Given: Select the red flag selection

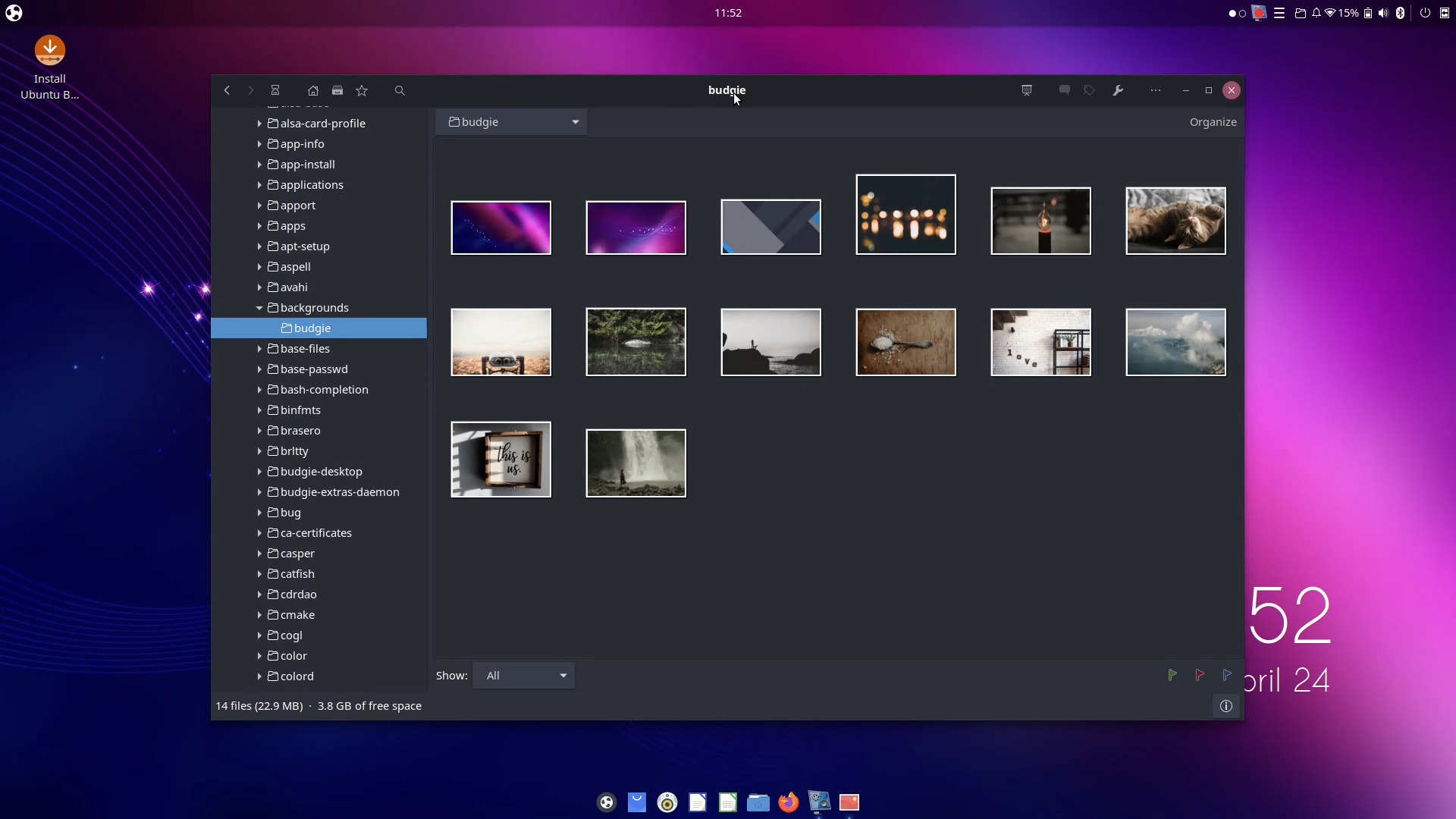Looking at the screenshot, I should 1200,675.
